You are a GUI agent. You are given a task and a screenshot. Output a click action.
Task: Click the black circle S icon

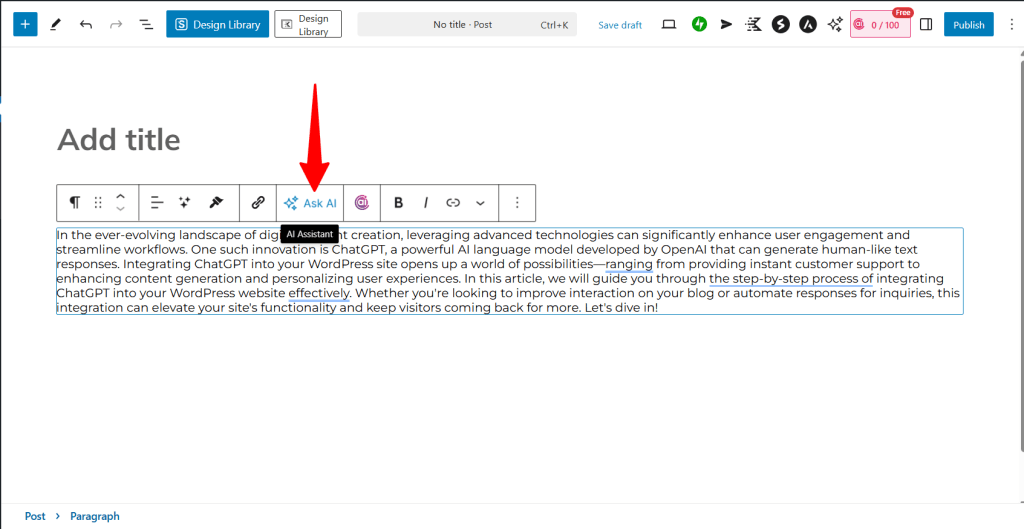[x=781, y=25]
